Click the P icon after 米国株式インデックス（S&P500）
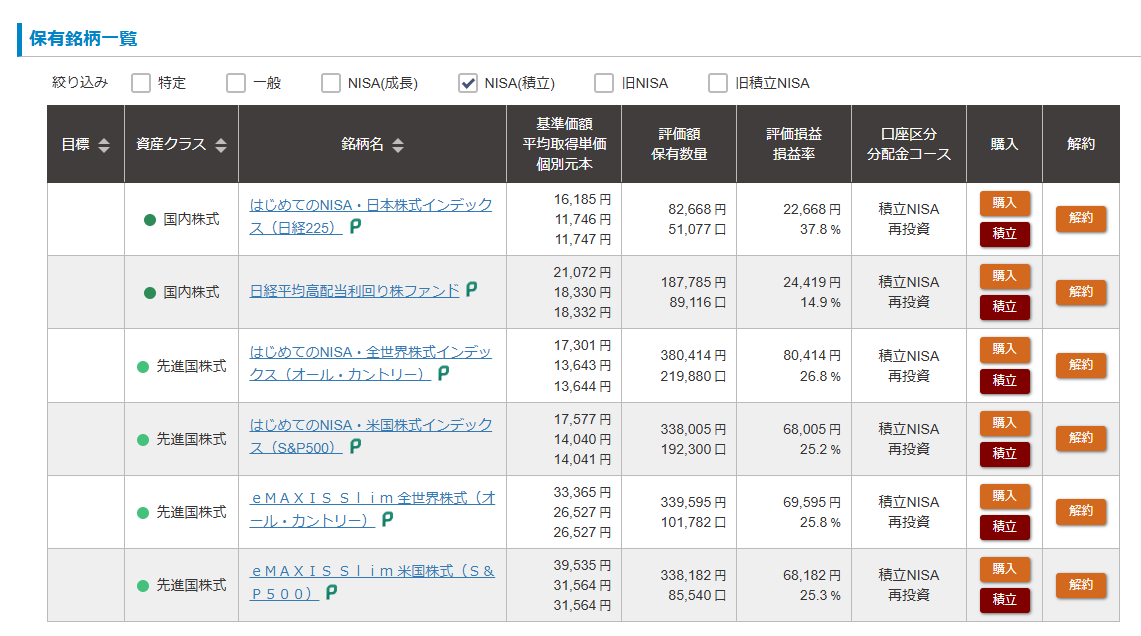This screenshot has height=636, width=1141. point(355,446)
